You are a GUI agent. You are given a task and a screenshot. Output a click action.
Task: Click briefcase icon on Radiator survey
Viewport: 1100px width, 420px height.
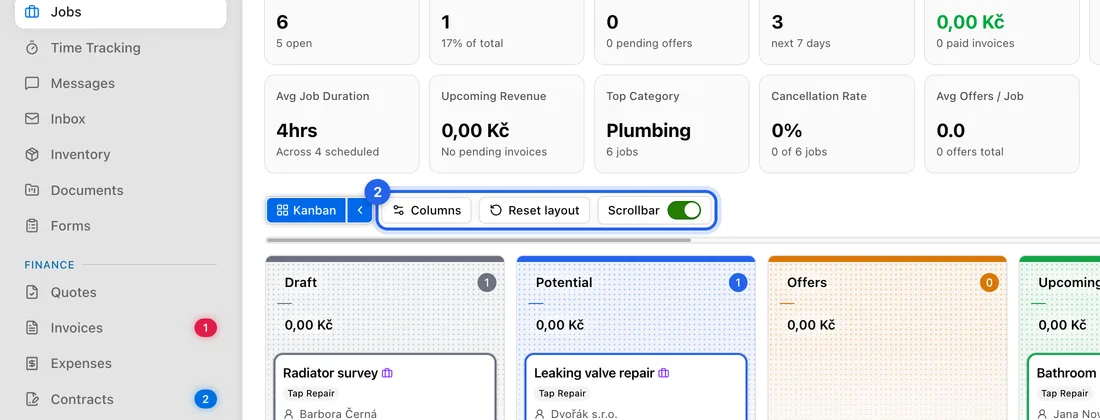click(387, 373)
